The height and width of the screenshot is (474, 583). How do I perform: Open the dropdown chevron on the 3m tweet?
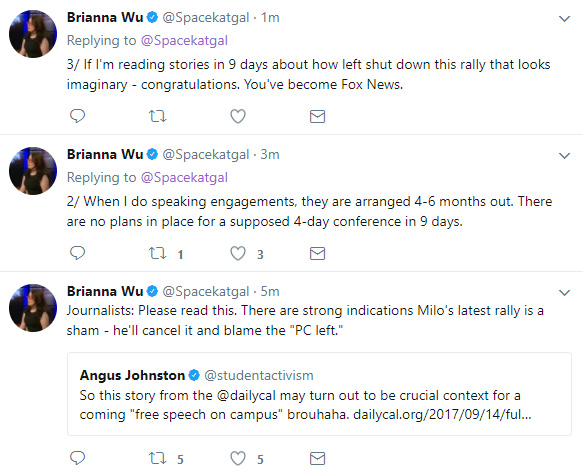click(564, 156)
